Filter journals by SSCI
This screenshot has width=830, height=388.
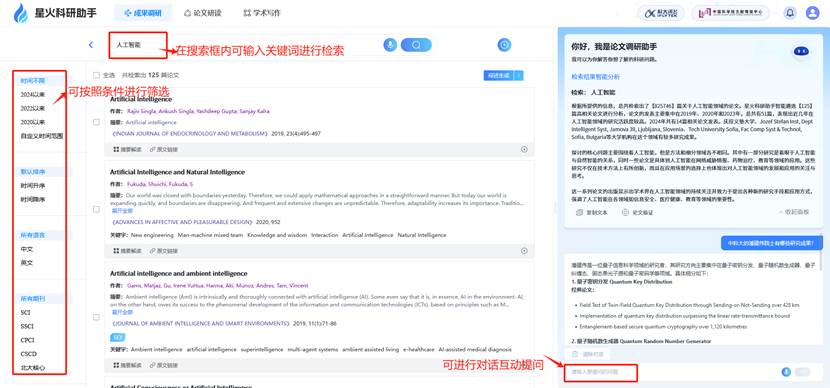27,326
